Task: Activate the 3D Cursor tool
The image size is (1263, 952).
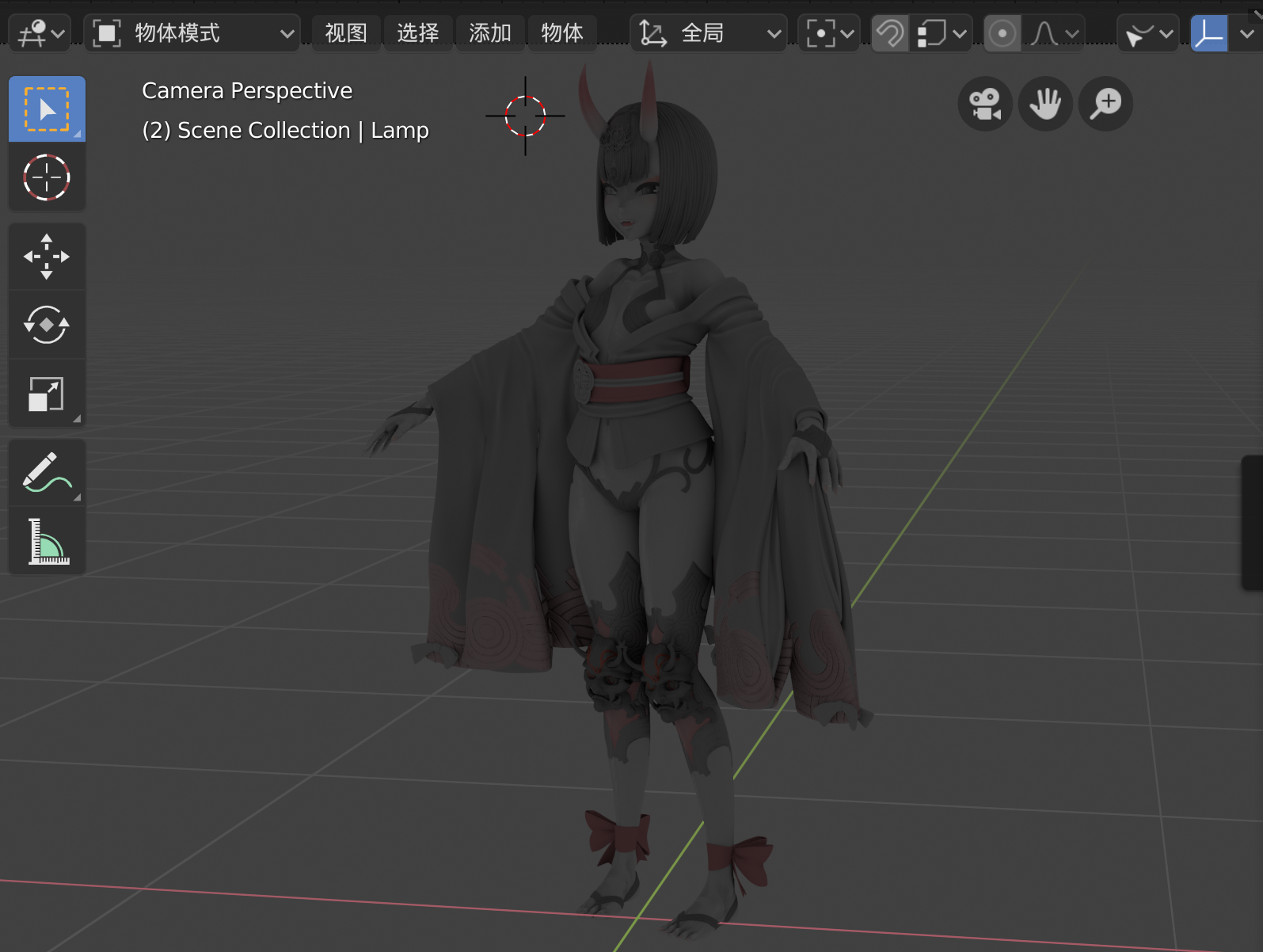Action: click(47, 177)
